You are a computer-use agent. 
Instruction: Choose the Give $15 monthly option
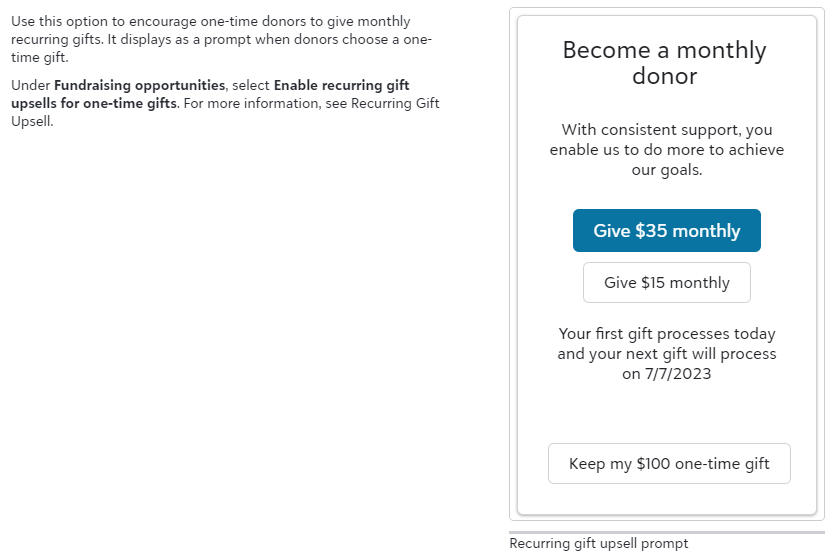(666, 283)
